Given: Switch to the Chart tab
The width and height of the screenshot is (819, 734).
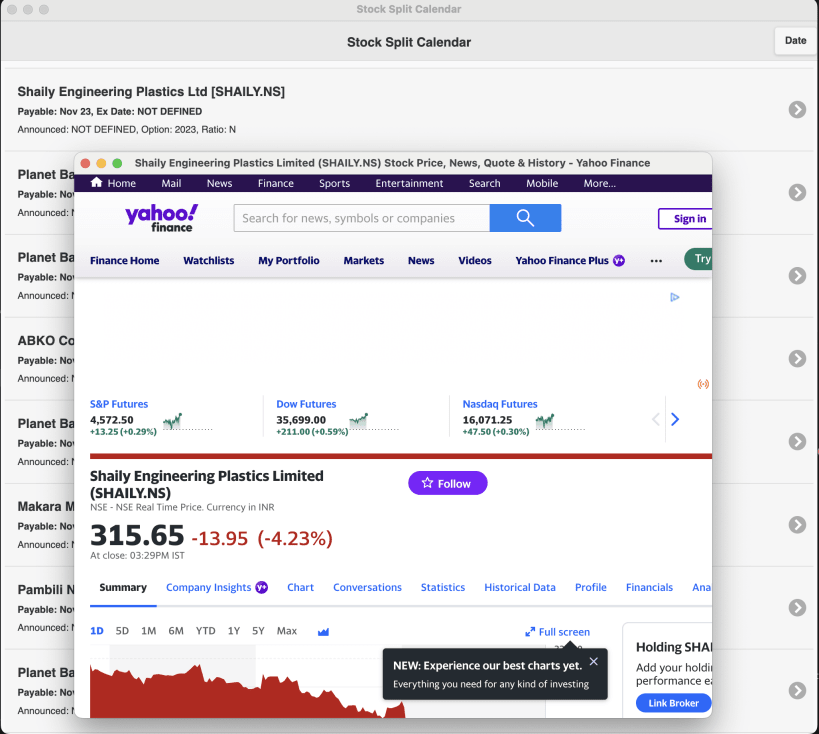Looking at the screenshot, I should [300, 588].
